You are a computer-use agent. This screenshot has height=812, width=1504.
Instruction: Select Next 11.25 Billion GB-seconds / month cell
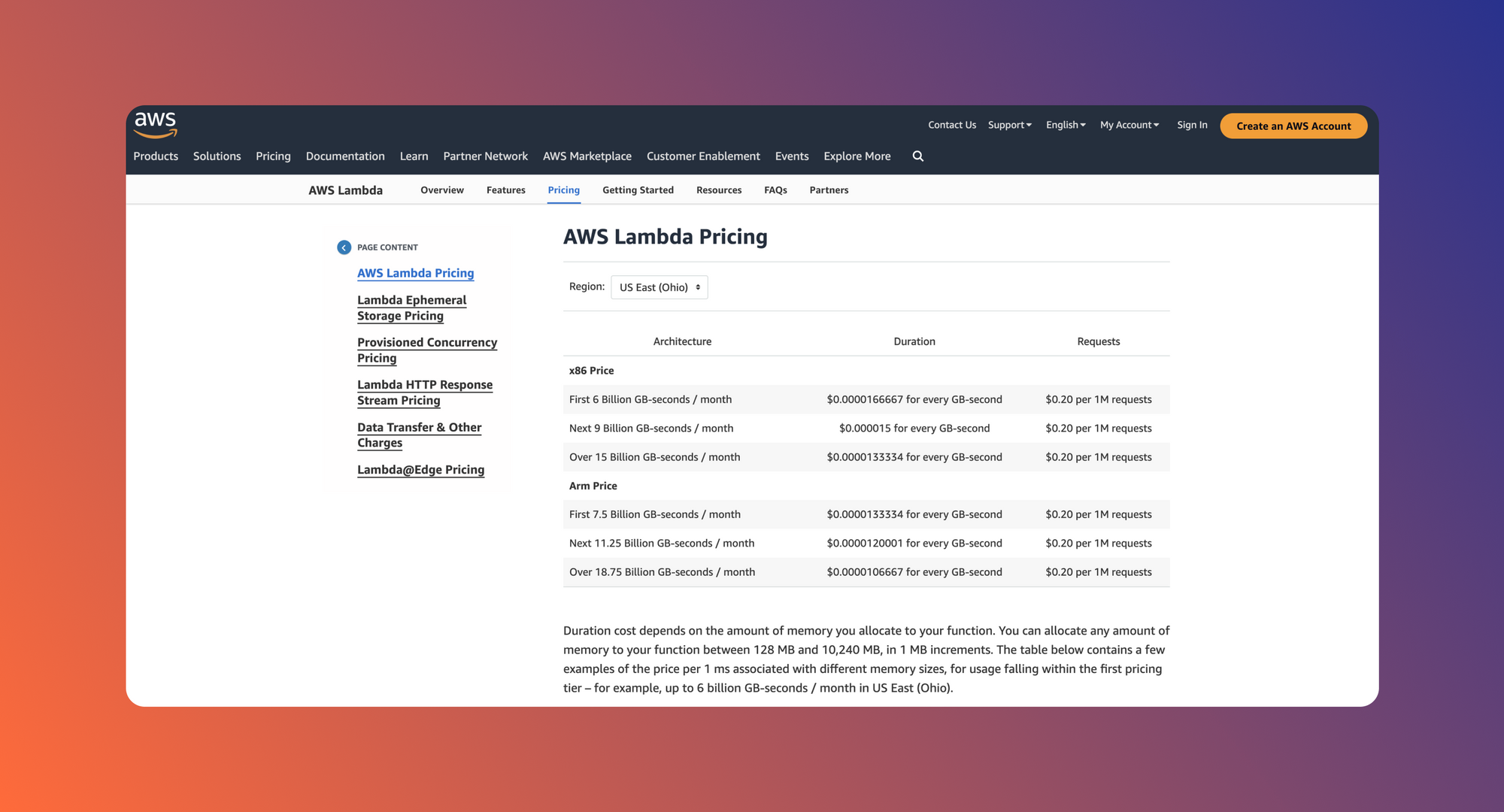[662, 544]
